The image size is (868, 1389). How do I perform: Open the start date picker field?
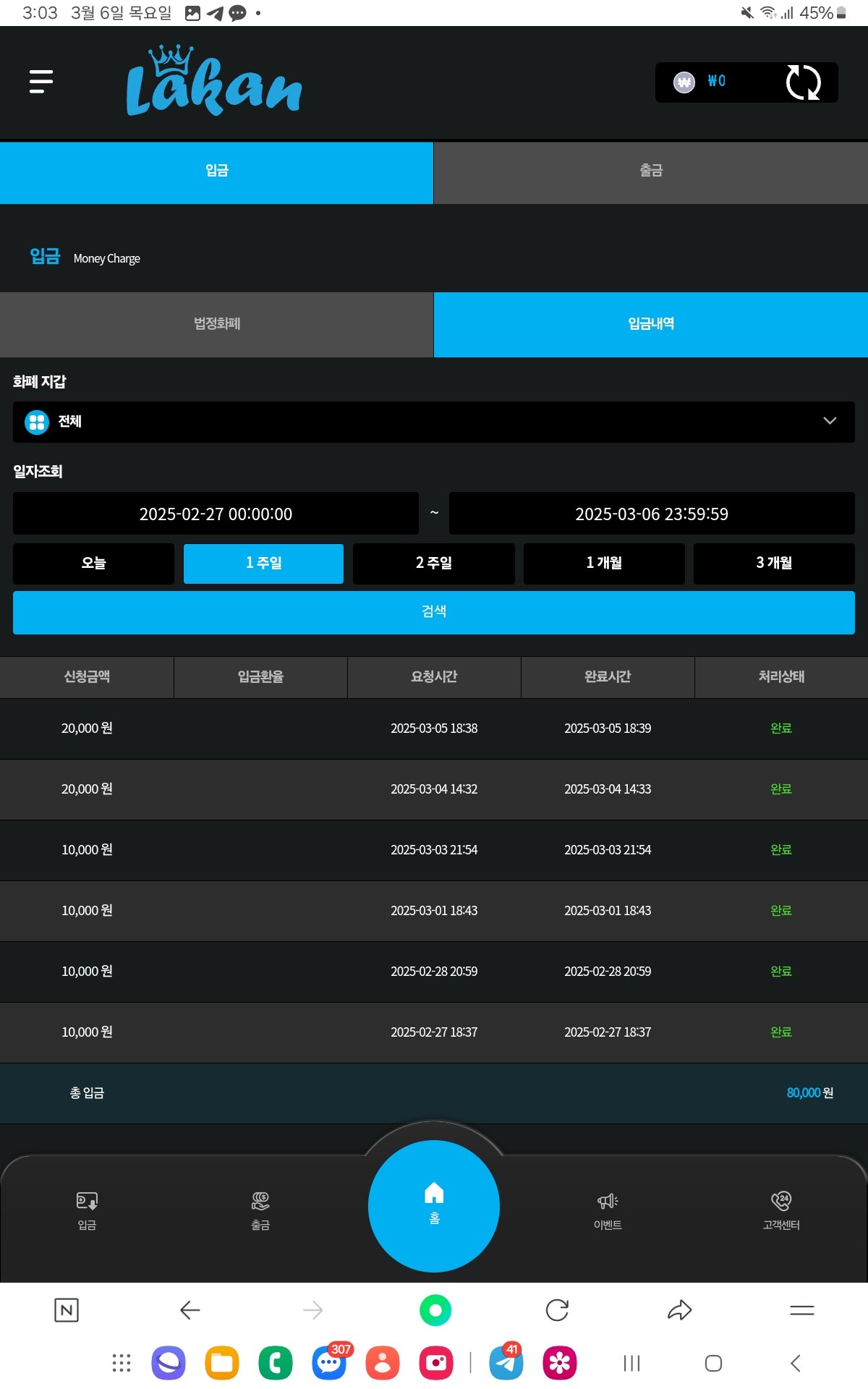coord(216,514)
